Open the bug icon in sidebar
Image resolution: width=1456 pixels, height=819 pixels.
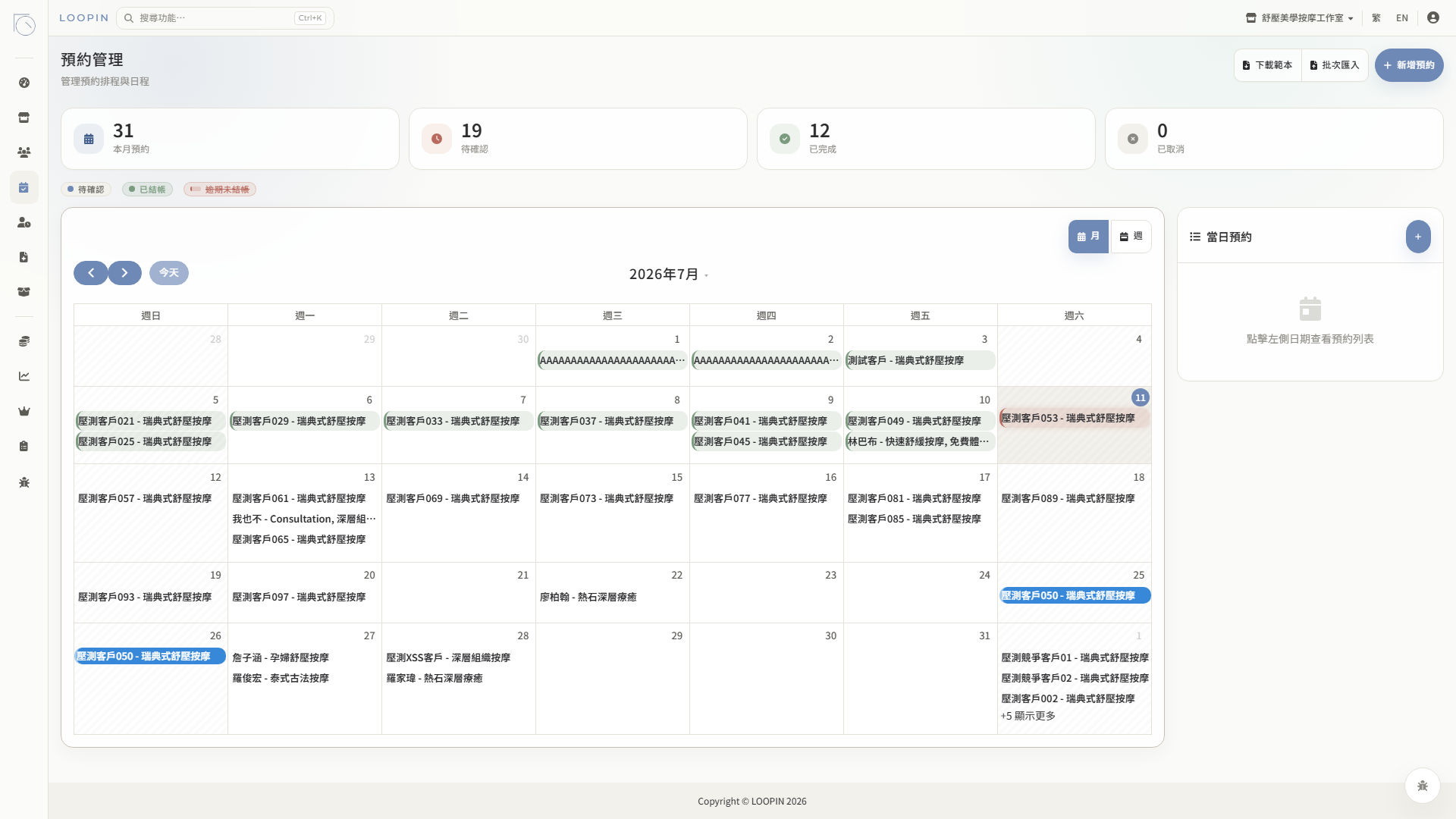(24, 482)
